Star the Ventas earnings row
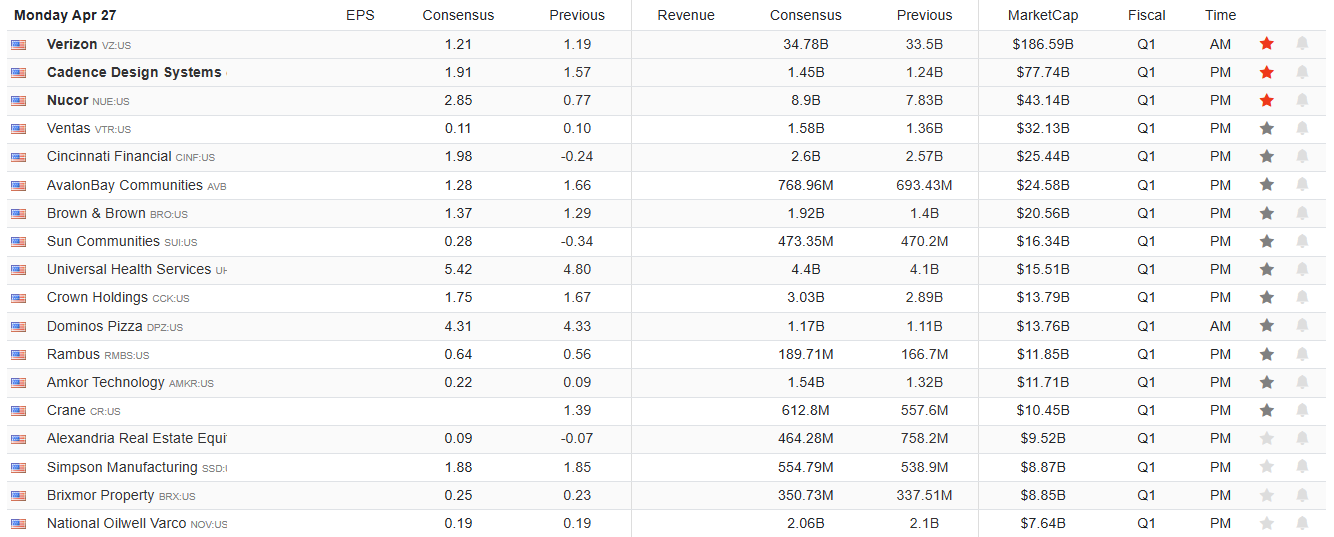 coord(1267,128)
